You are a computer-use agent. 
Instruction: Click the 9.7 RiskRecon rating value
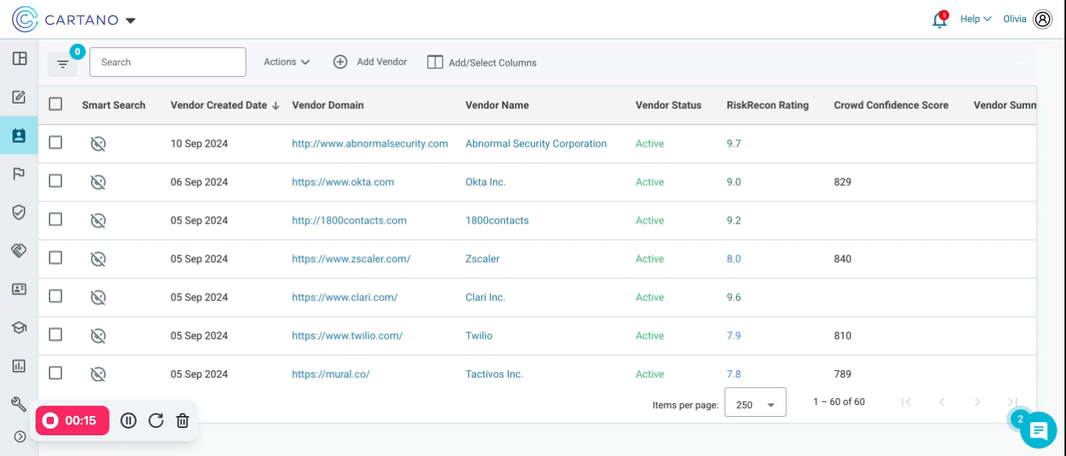click(x=734, y=144)
